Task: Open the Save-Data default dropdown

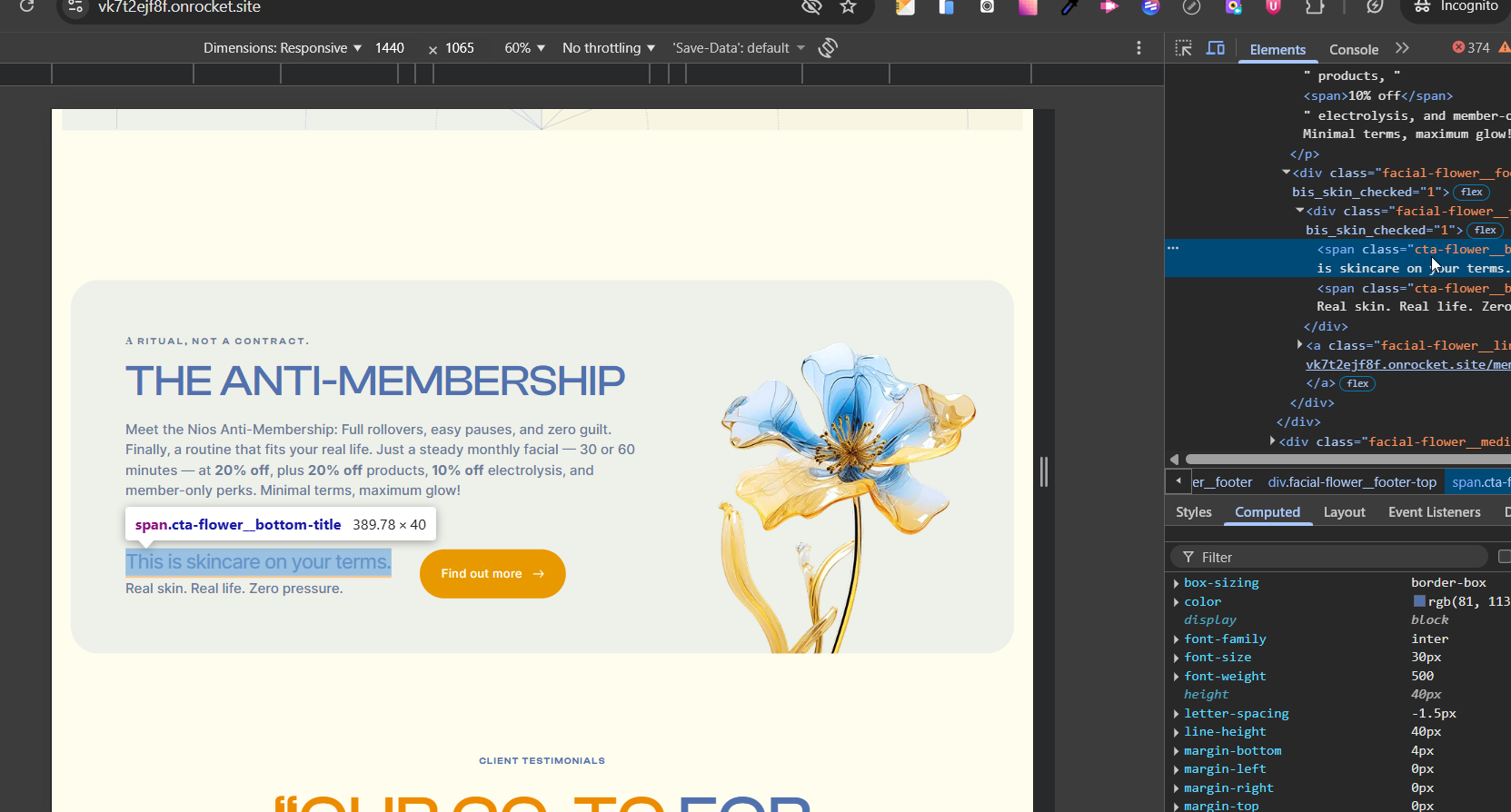Action: pos(739,48)
